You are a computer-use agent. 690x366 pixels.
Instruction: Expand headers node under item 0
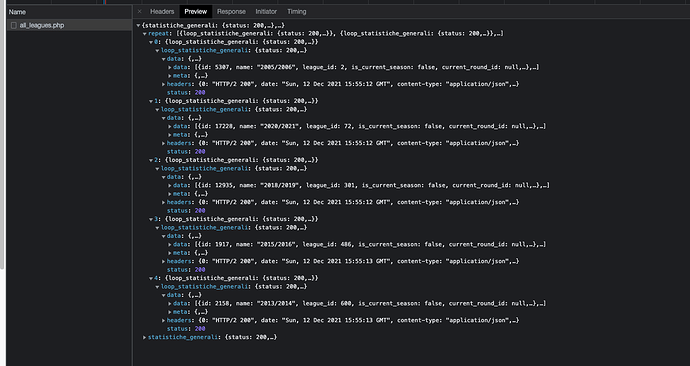163,84
